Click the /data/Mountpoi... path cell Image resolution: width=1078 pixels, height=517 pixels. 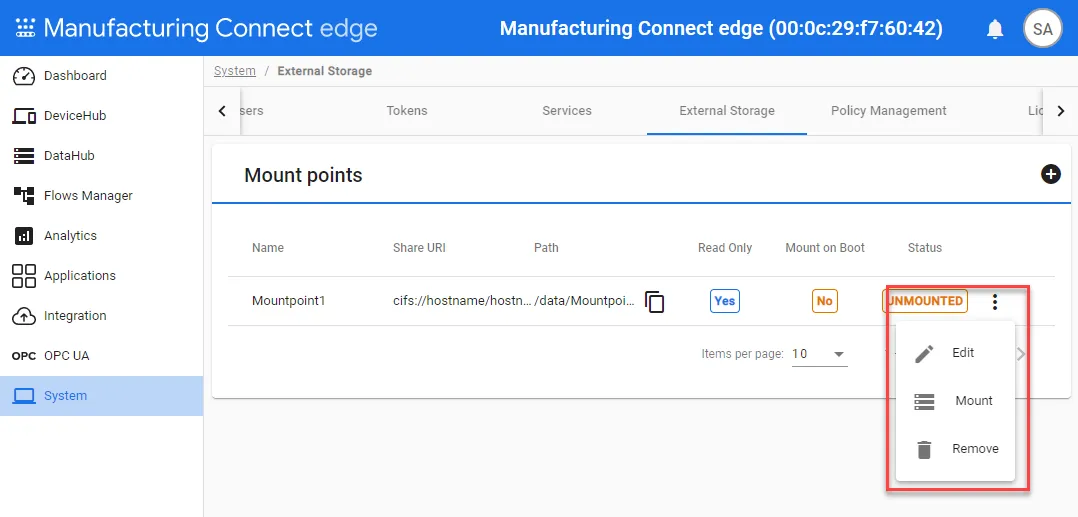(x=584, y=301)
